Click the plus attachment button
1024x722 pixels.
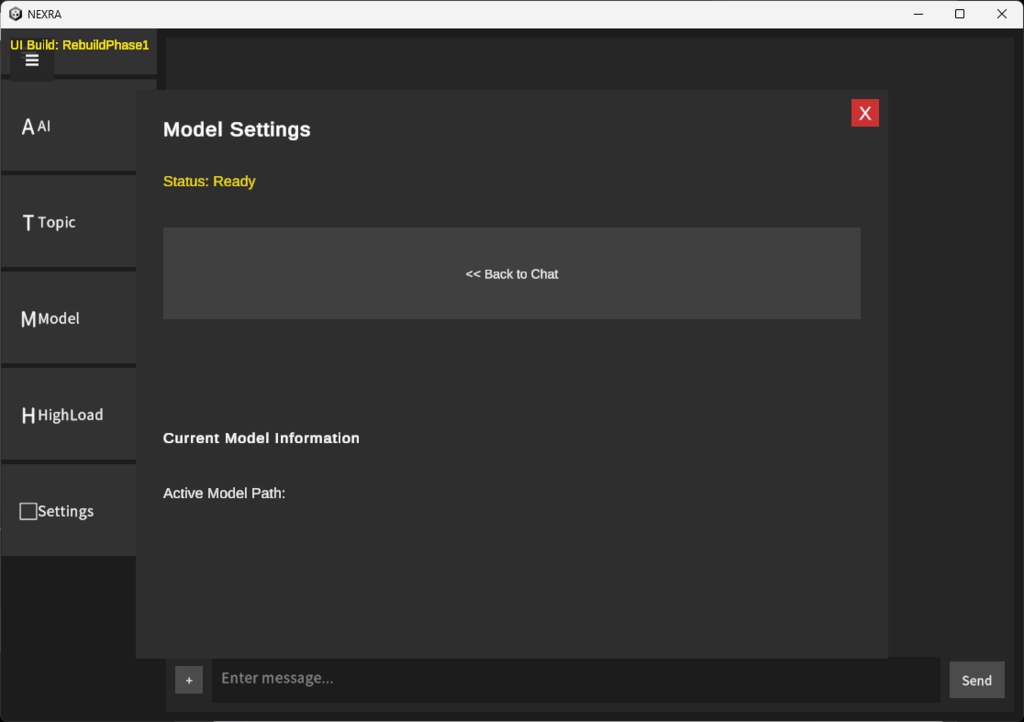coord(189,680)
